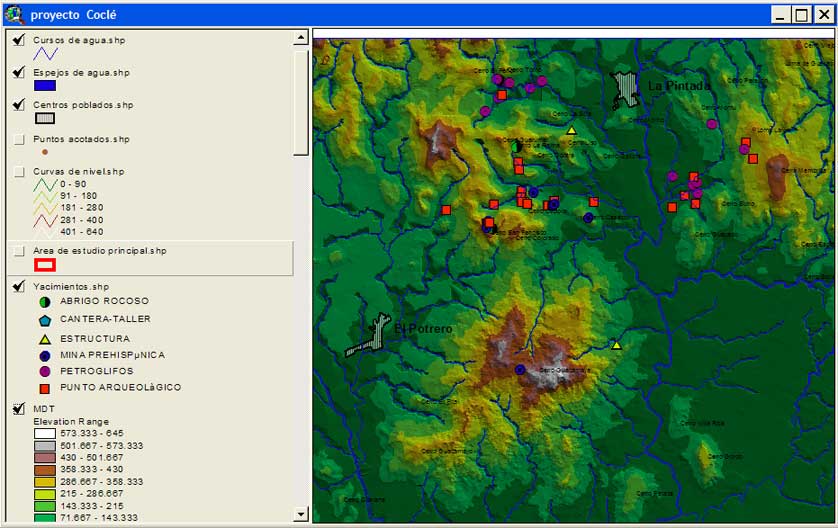The image size is (838, 528).
Task: Uncheck the Yacimientos.shp layer checkbox
Action: (x=18, y=286)
